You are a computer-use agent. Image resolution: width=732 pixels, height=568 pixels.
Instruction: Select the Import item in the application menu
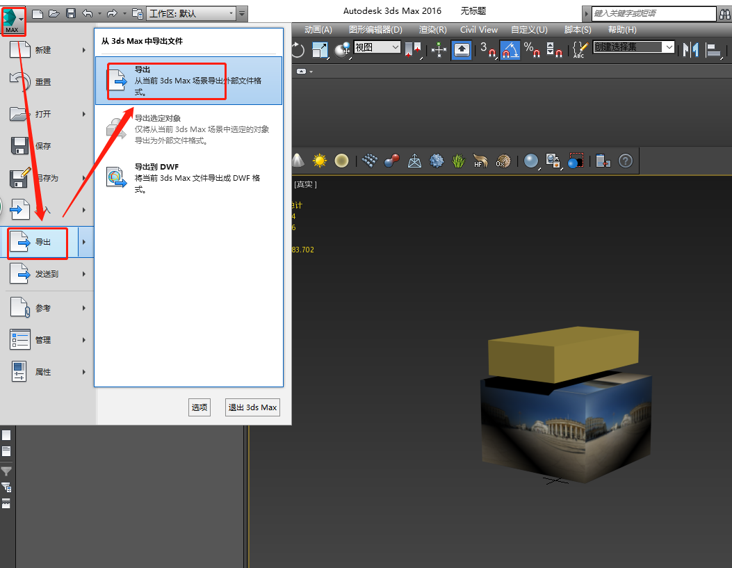tap(47, 210)
